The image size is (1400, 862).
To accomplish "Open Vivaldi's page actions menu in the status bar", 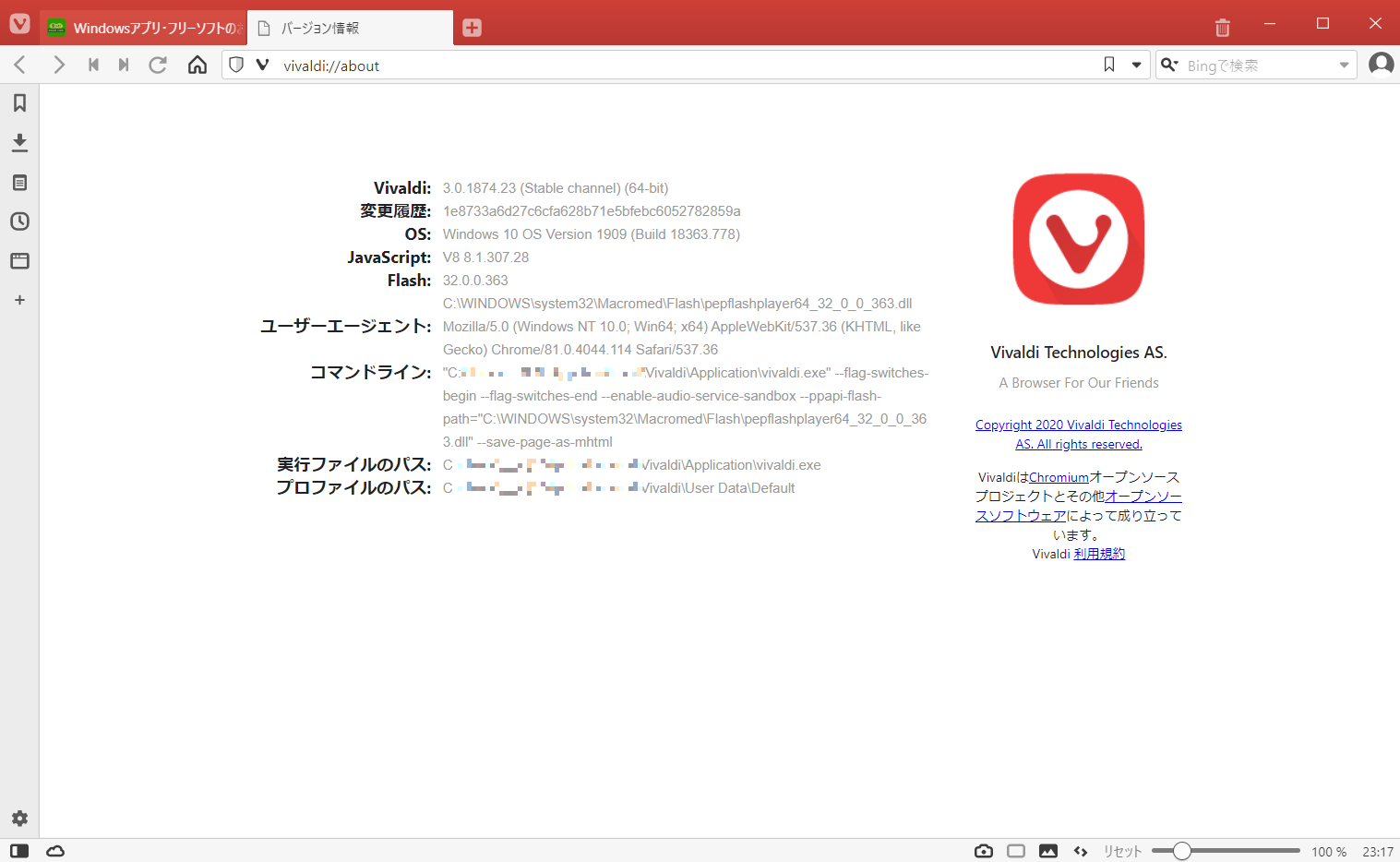I will coord(1081,850).
